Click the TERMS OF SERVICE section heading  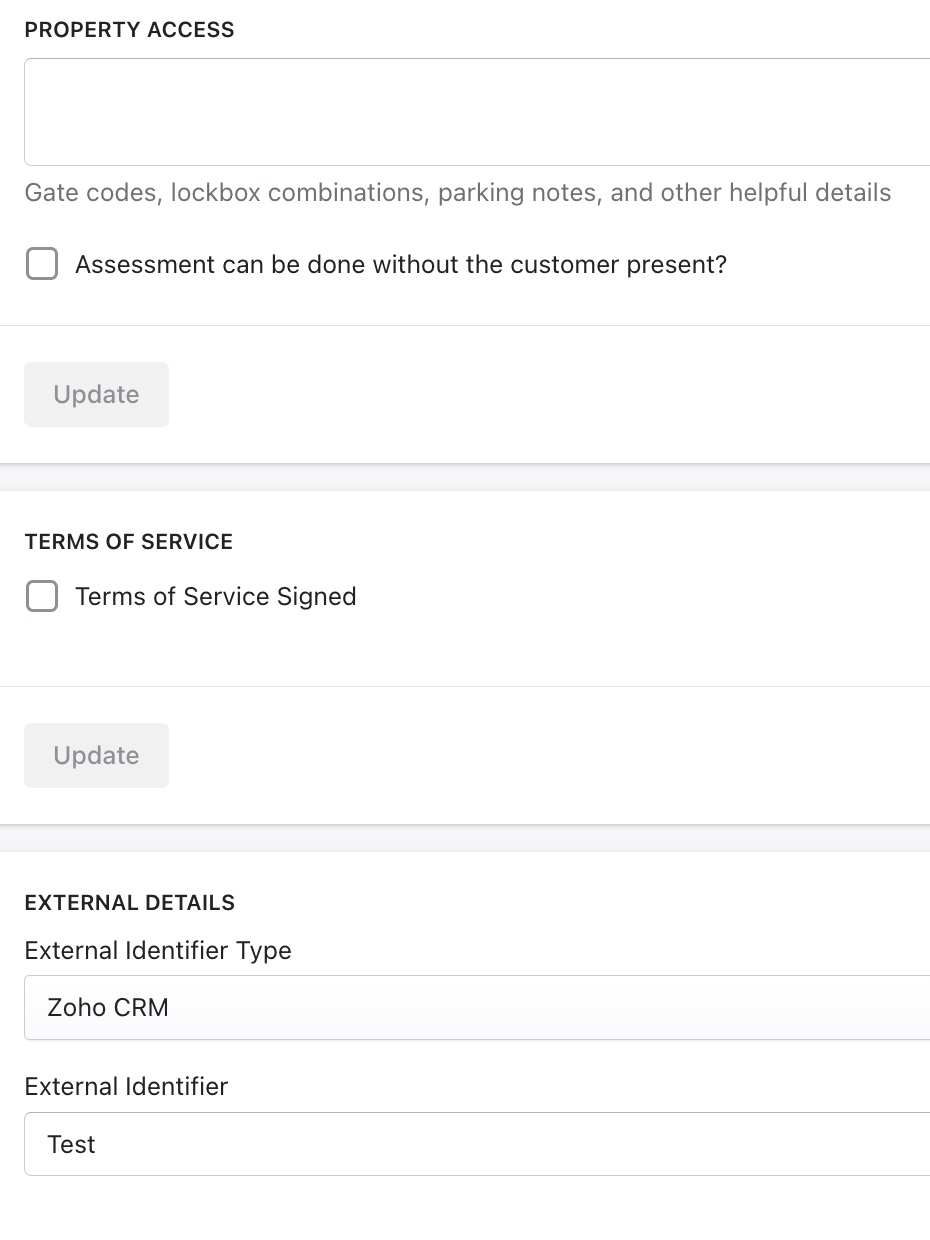[128, 542]
